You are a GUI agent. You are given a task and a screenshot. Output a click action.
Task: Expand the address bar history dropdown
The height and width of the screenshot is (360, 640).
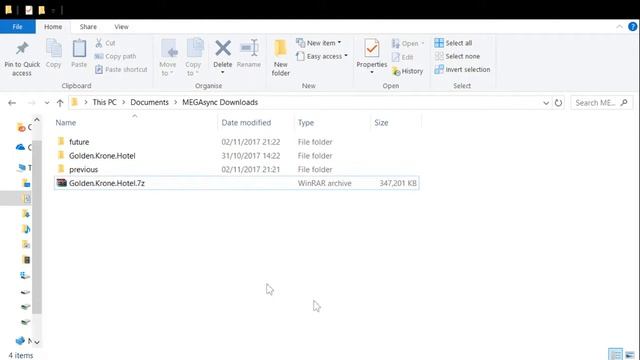coord(546,103)
